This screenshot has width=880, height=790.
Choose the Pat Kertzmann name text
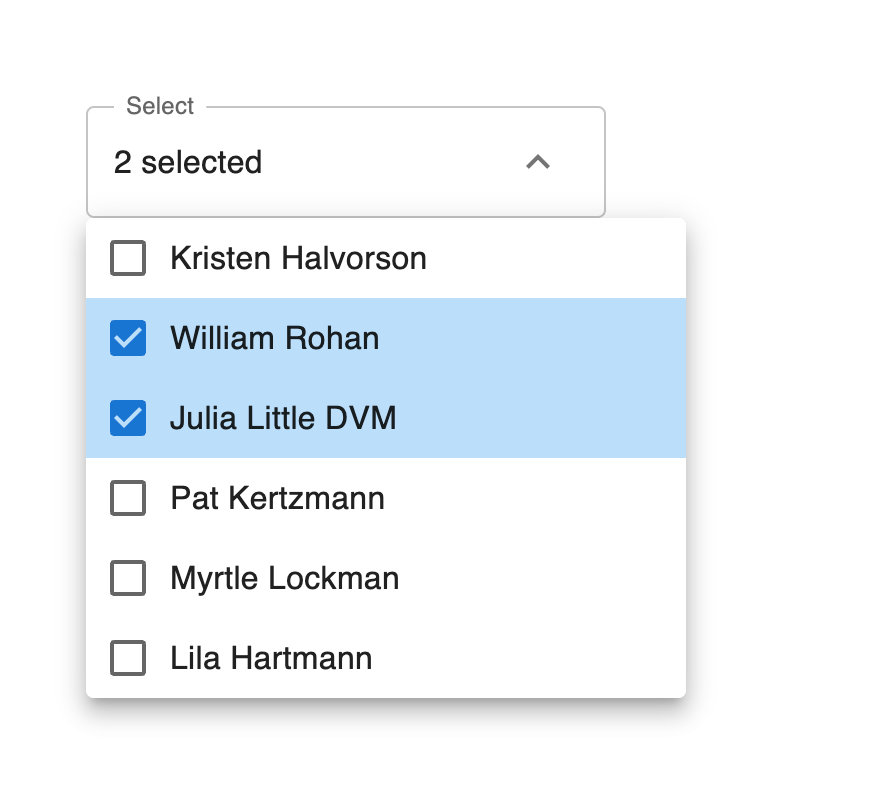pyautogui.click(x=277, y=498)
